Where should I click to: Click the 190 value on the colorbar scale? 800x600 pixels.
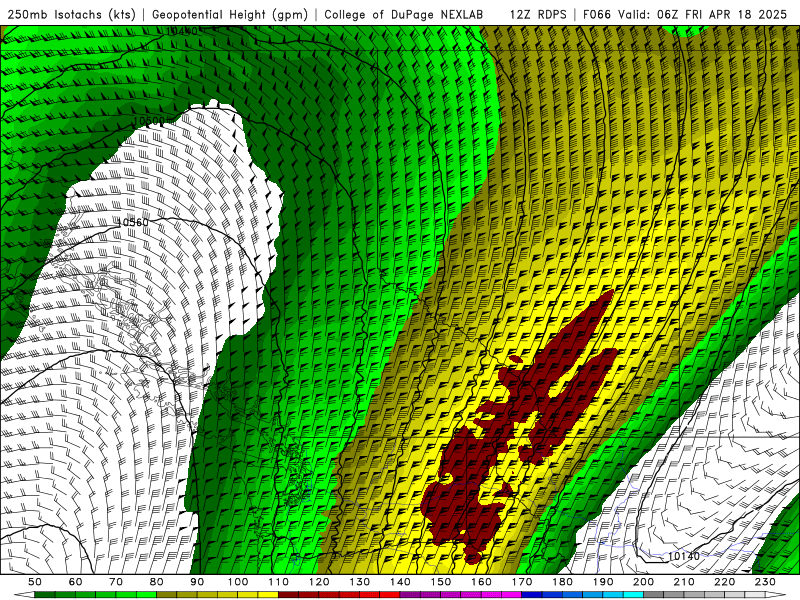pyautogui.click(x=603, y=582)
